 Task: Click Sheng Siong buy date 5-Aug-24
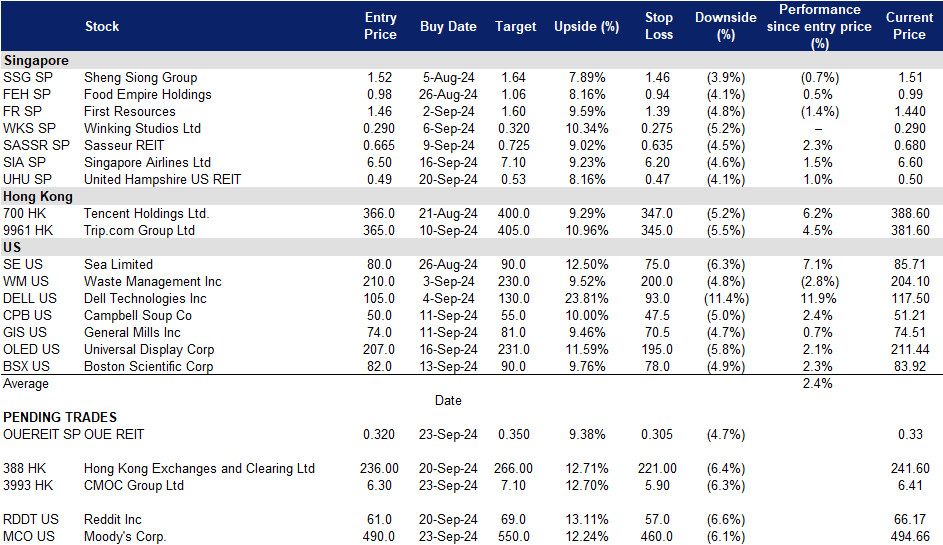tap(449, 78)
